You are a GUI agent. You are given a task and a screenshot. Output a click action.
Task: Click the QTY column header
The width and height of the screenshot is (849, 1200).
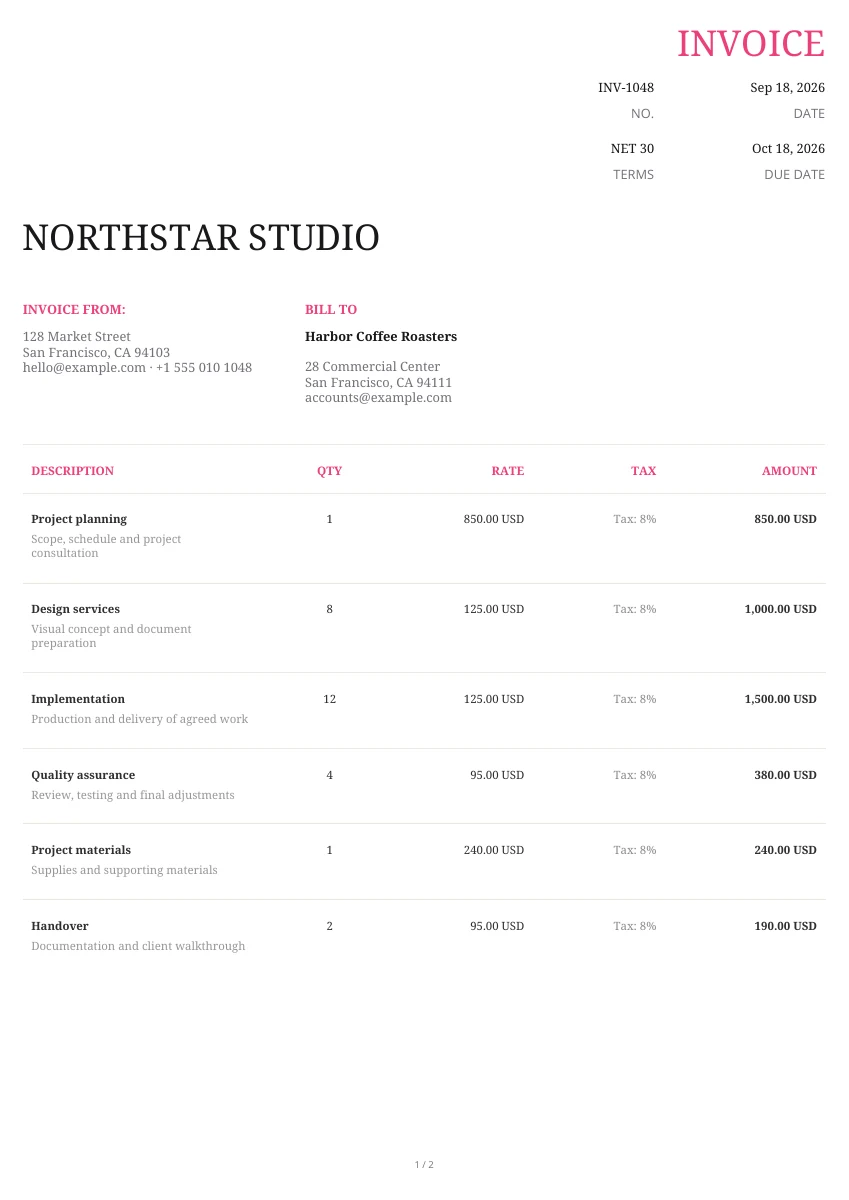tap(329, 471)
